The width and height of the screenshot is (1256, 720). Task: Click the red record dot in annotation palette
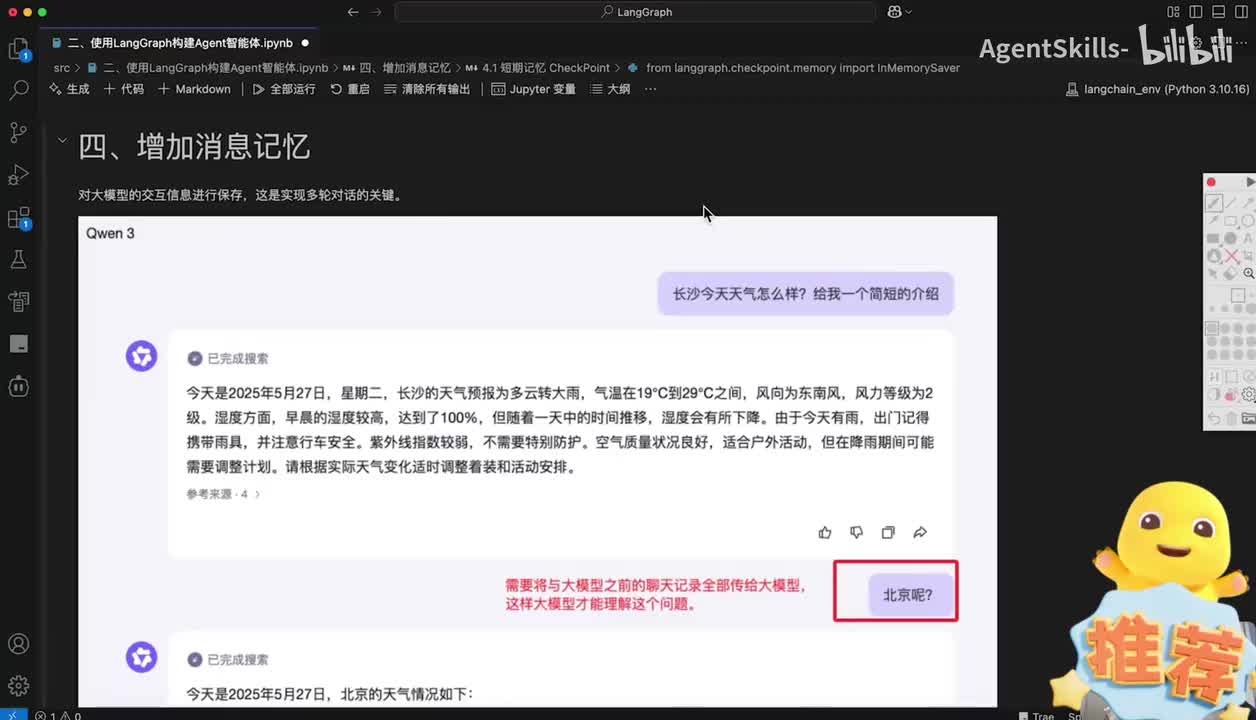[1211, 182]
